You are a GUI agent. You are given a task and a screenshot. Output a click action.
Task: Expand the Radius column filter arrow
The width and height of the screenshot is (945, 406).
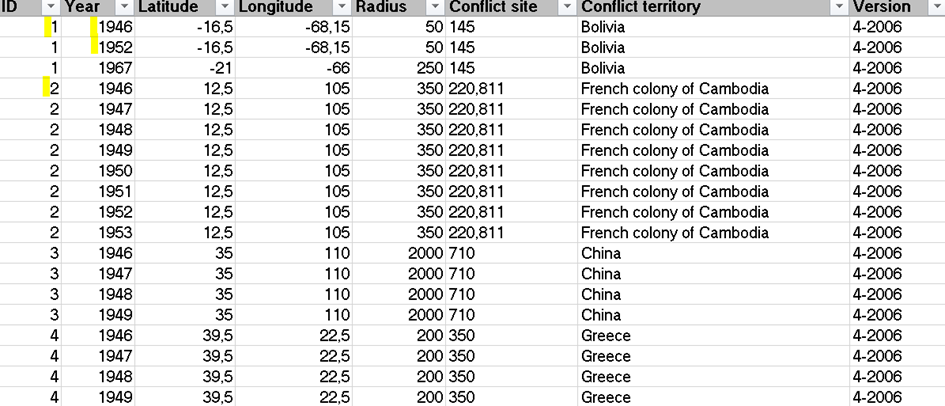(436, 8)
